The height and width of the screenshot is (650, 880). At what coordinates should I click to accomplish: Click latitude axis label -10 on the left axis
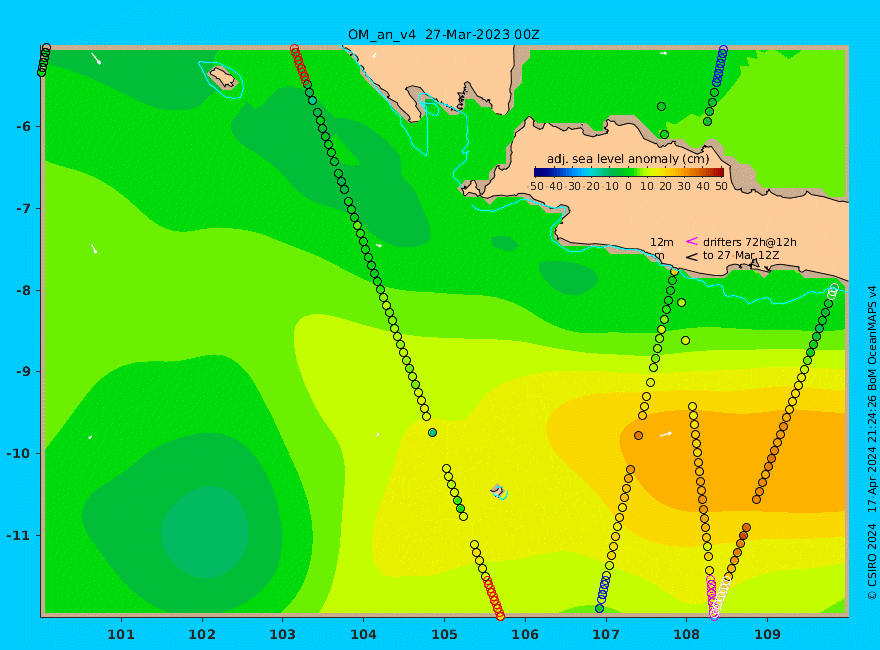(x=20, y=454)
